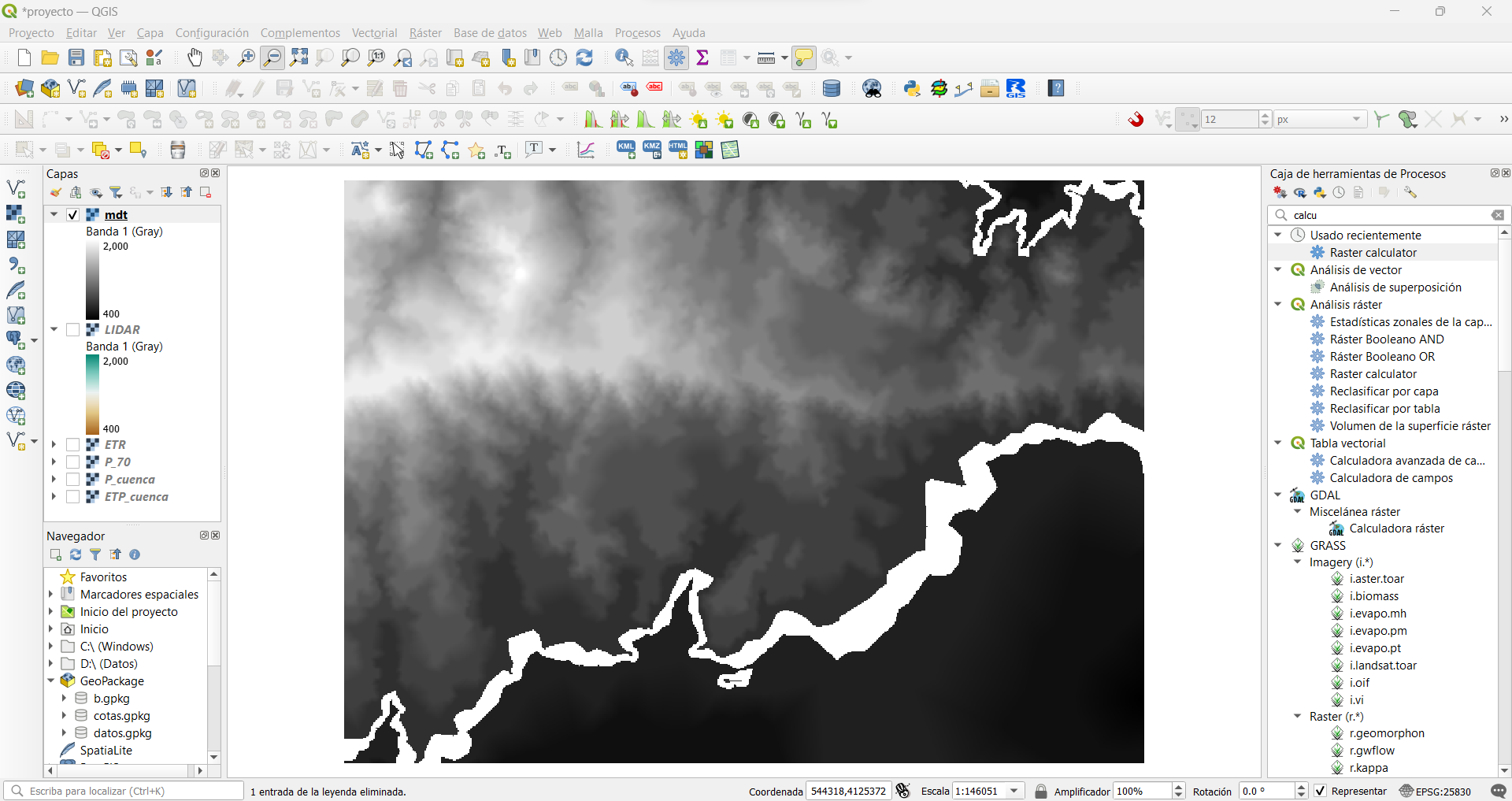The width and height of the screenshot is (1512, 801).
Task: Clear the toolbox search with the X
Action: [x=1499, y=215]
